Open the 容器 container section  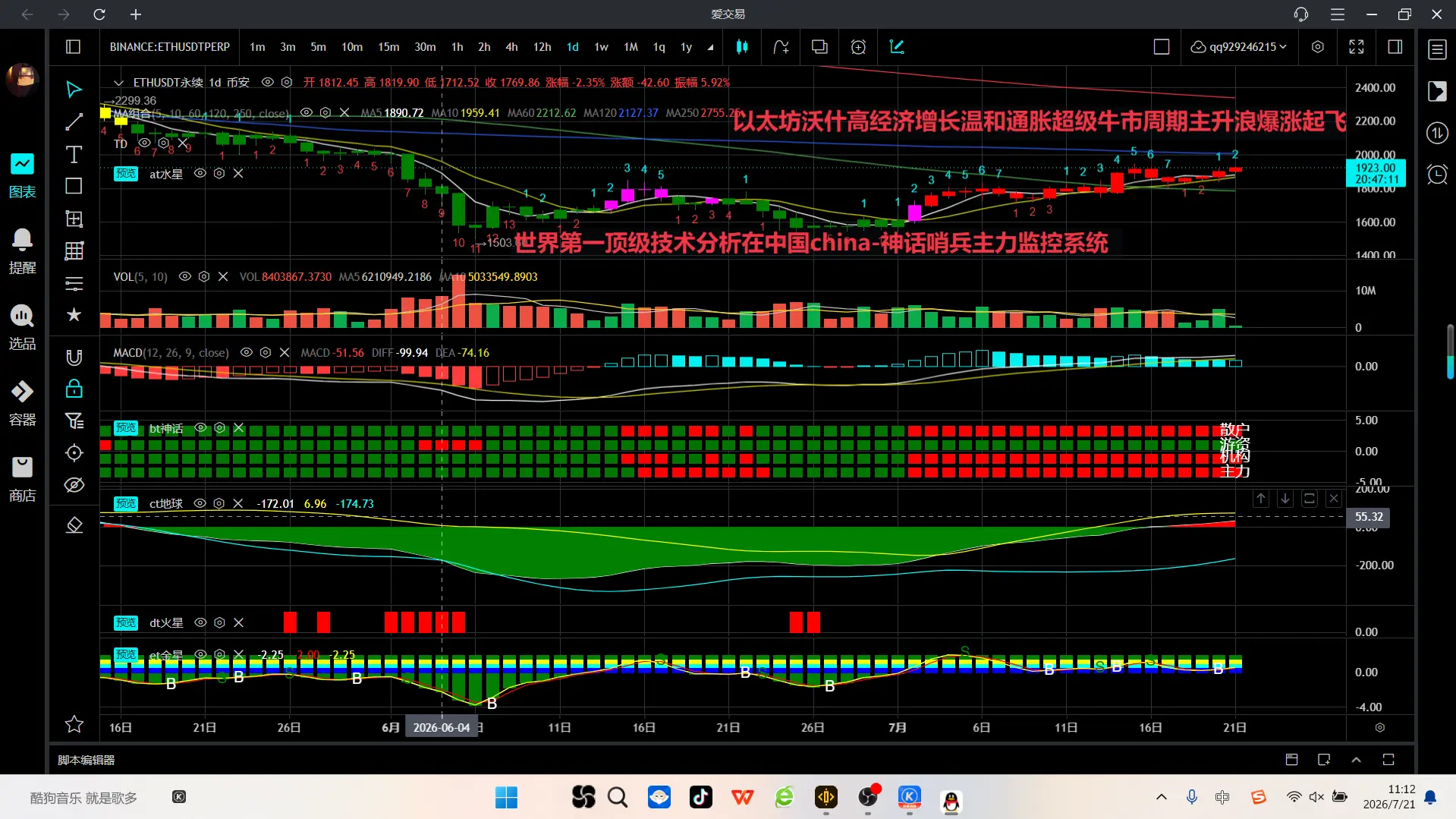[22, 404]
